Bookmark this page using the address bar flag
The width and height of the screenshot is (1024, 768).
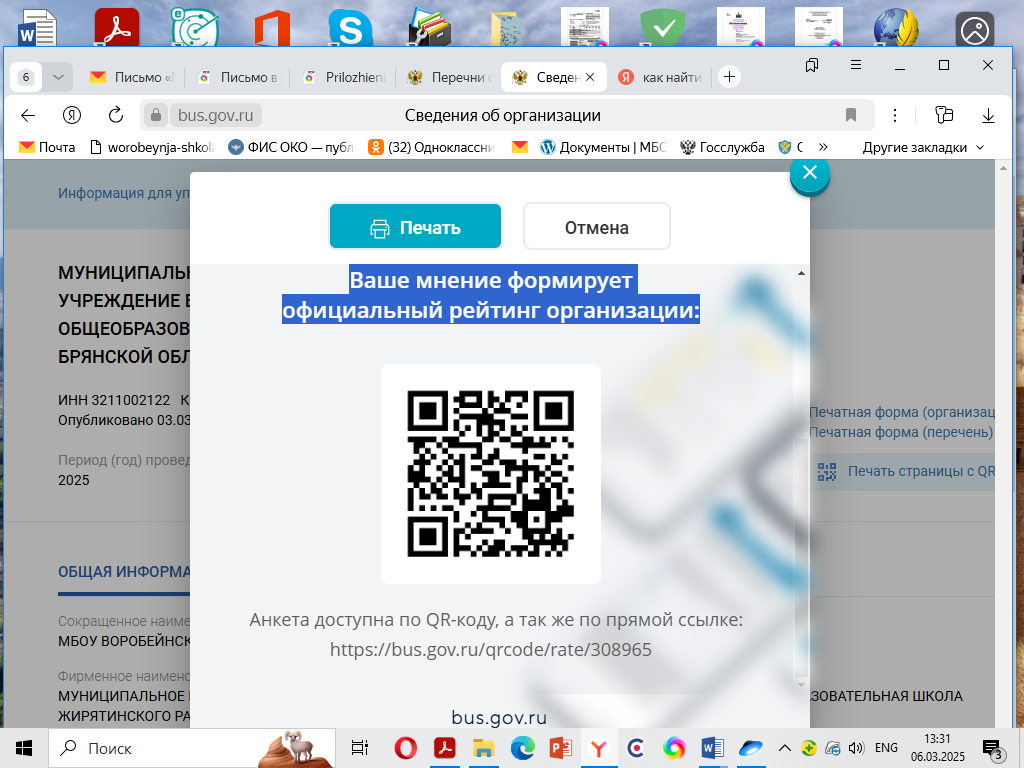[x=850, y=116]
